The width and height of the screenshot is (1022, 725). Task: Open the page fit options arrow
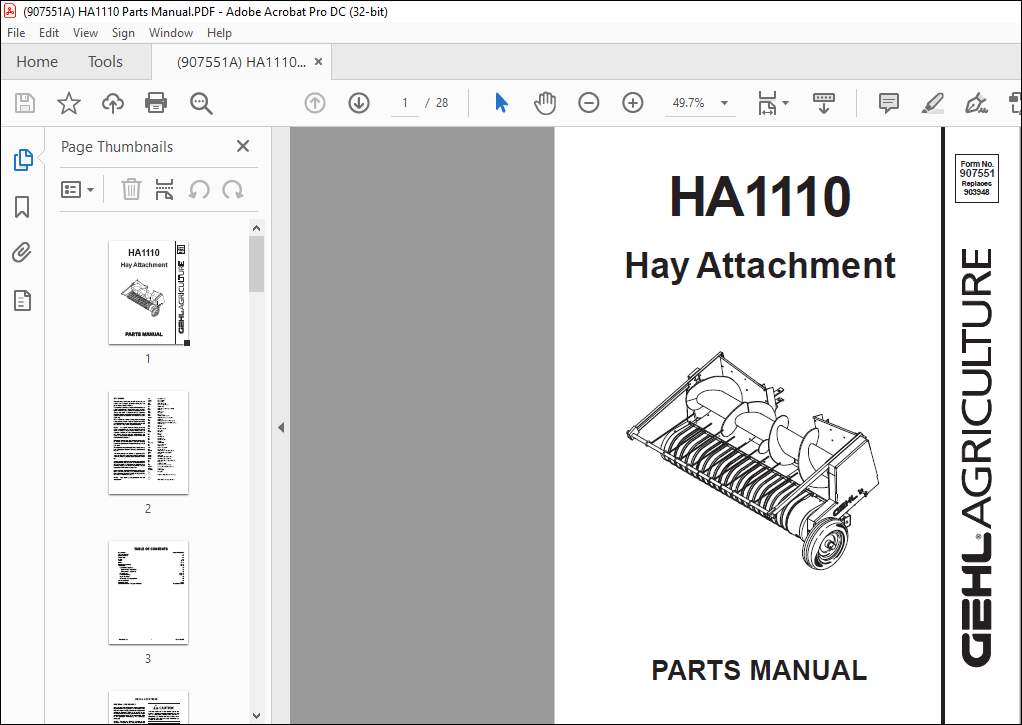(x=785, y=103)
